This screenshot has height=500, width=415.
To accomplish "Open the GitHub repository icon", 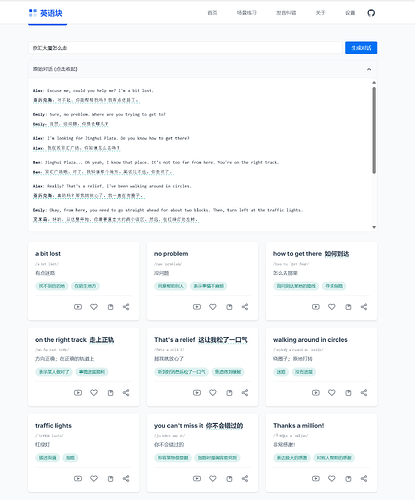I will (371, 13).
